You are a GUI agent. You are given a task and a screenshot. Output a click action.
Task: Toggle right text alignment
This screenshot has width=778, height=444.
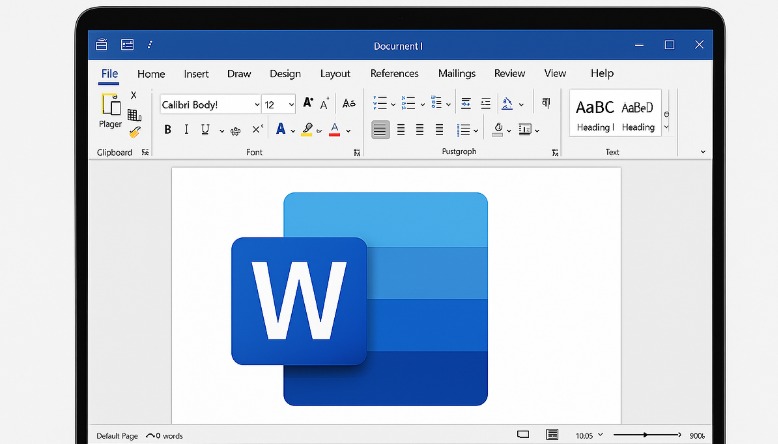(420, 130)
